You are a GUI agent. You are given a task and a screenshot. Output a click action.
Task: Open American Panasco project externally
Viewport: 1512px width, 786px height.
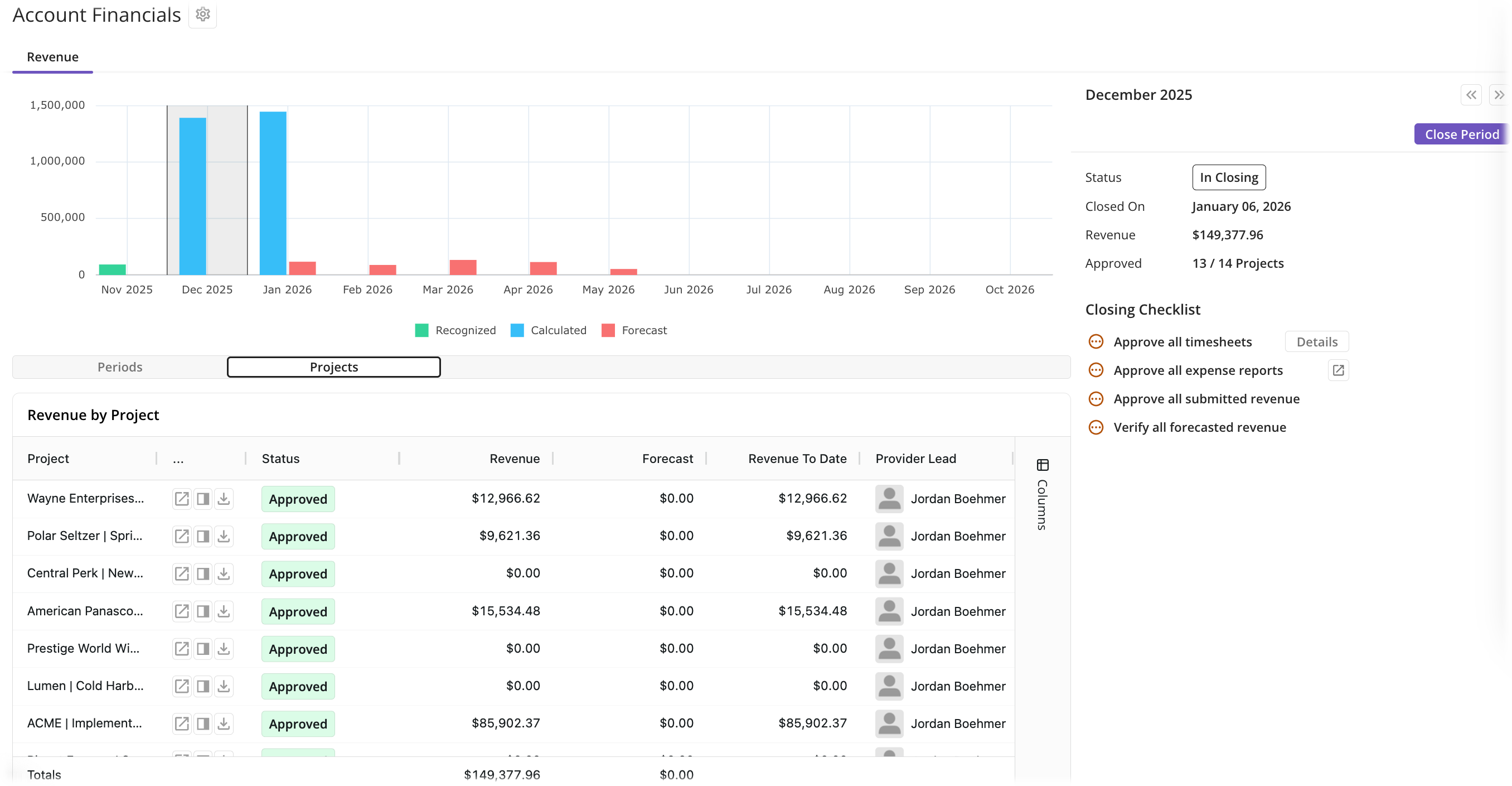[181, 611]
